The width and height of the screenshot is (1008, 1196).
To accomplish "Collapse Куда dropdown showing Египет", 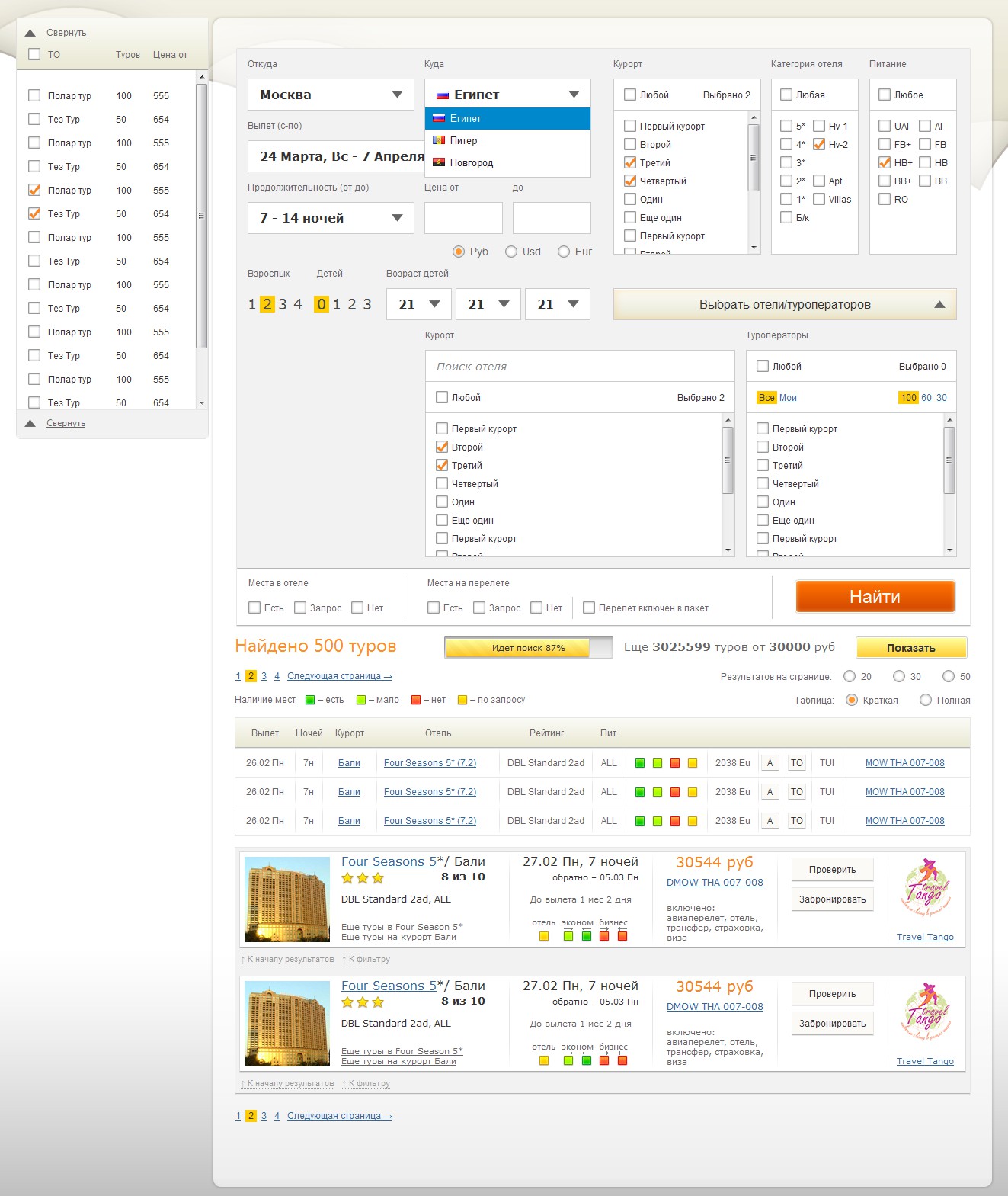I will point(507,95).
